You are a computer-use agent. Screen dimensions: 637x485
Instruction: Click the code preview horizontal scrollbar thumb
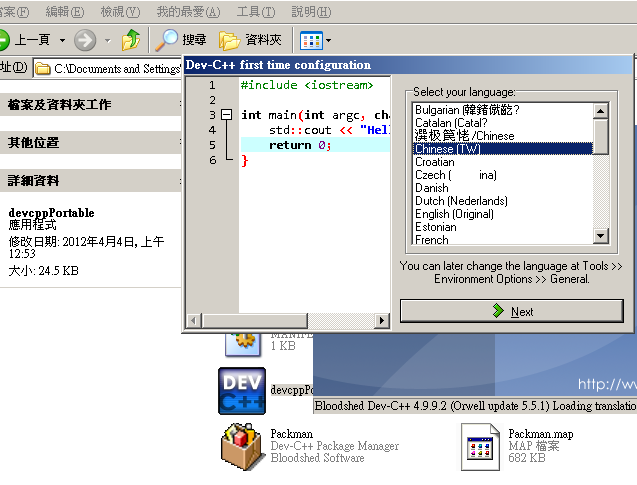255,320
